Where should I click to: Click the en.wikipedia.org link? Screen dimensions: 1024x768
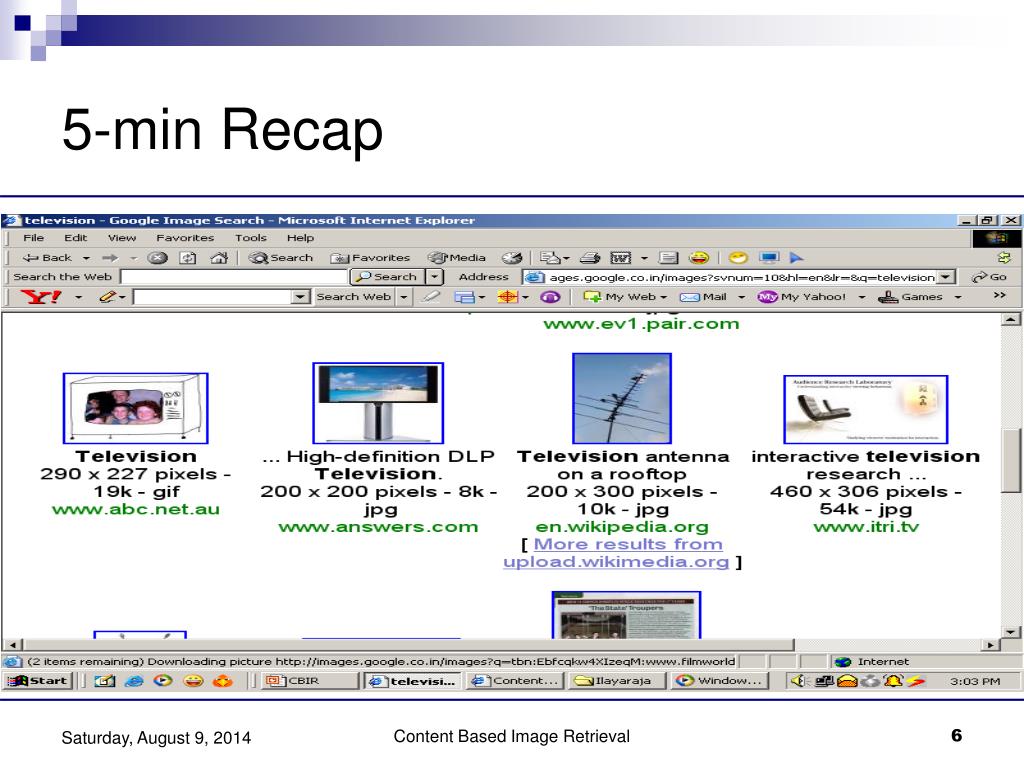622,527
